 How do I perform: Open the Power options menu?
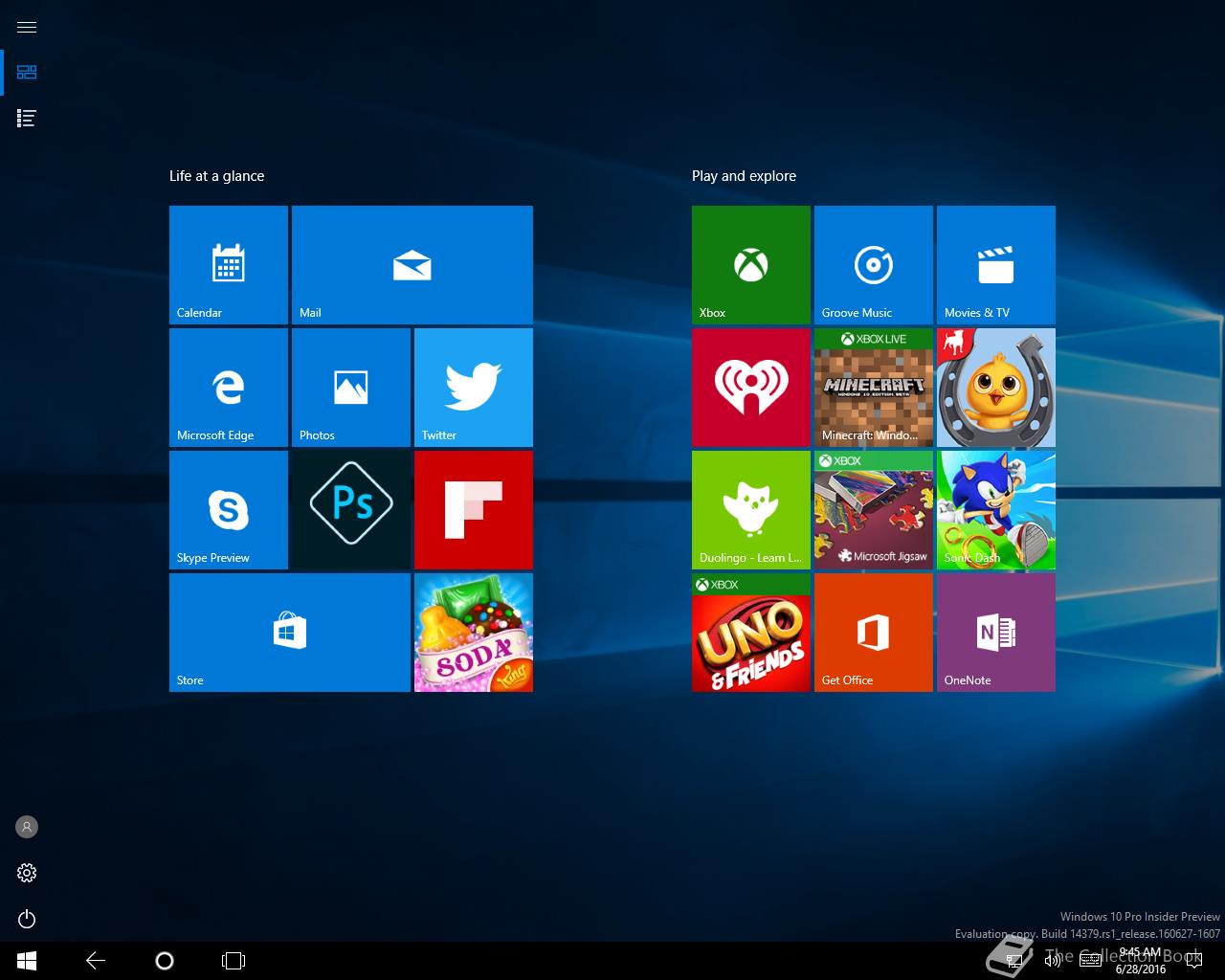tap(27, 919)
